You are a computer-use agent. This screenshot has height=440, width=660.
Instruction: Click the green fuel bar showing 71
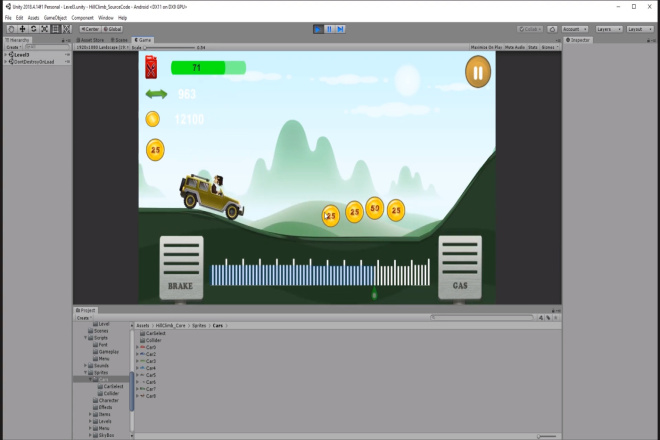[x=208, y=68]
